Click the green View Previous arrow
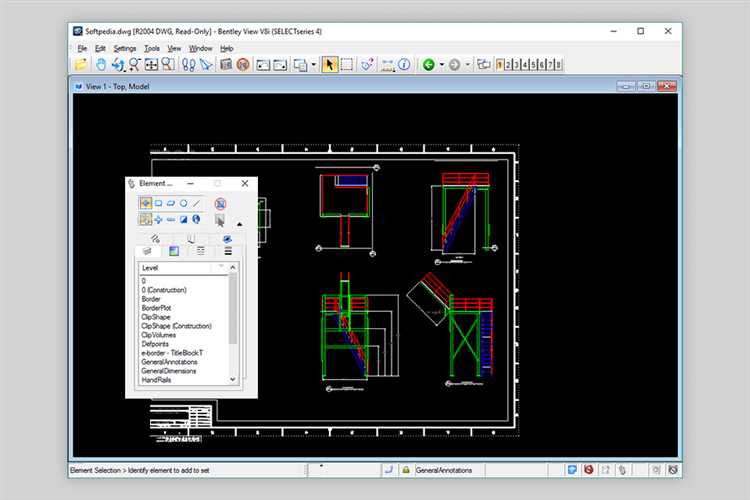This screenshot has height=500, width=750. [429, 65]
